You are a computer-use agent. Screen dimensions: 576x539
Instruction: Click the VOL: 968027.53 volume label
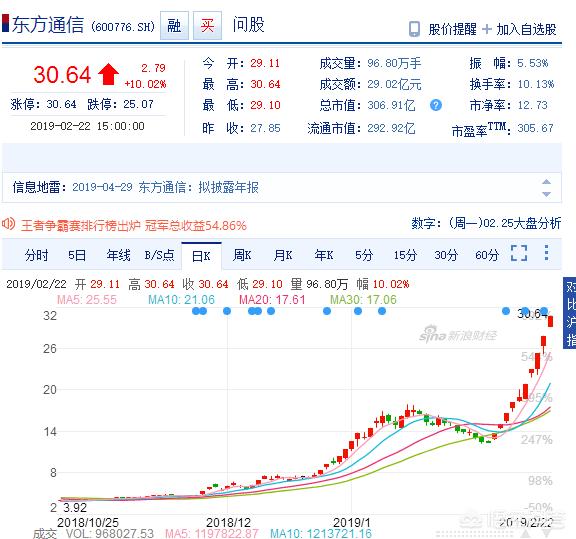(x=109, y=533)
